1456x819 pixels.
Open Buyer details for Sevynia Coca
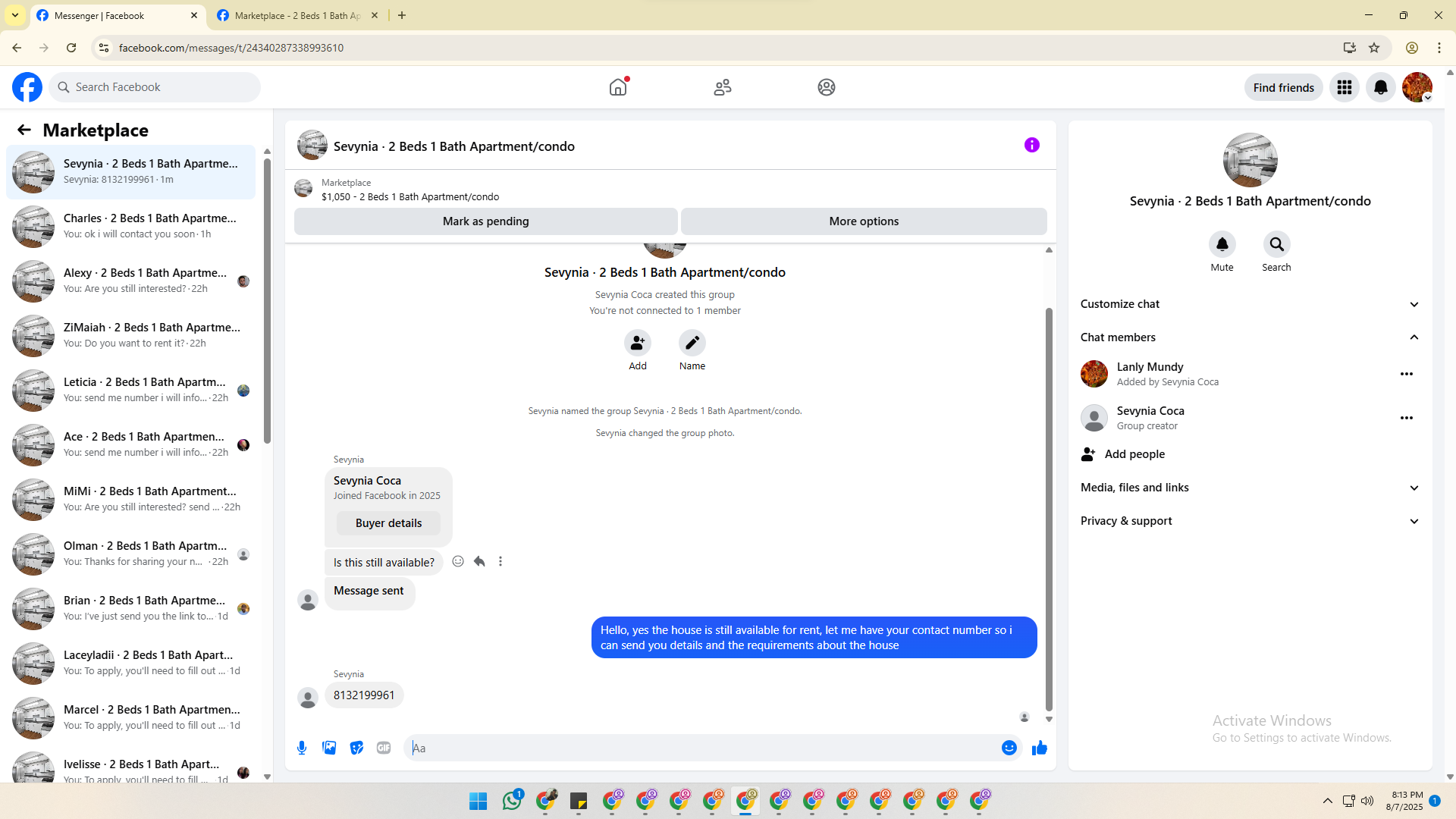pyautogui.click(x=388, y=523)
